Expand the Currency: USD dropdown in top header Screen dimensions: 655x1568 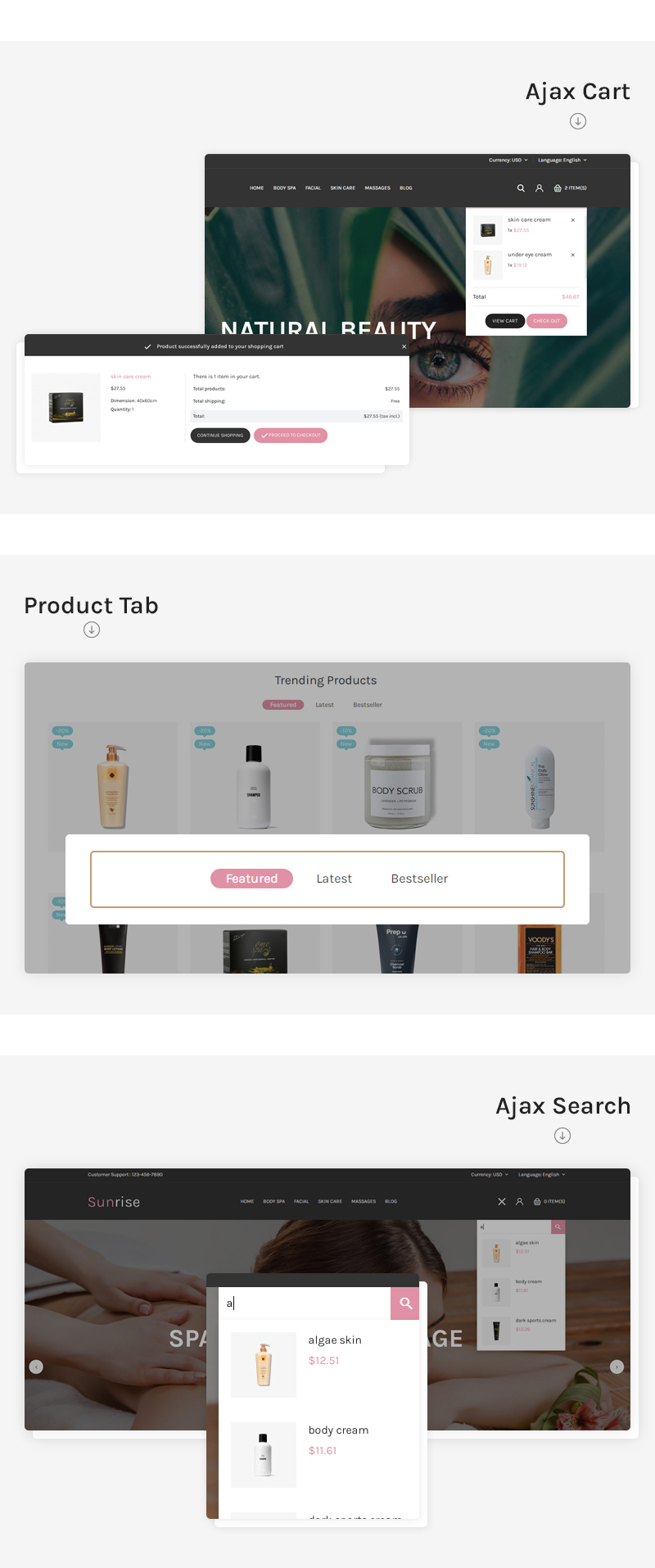[508, 160]
